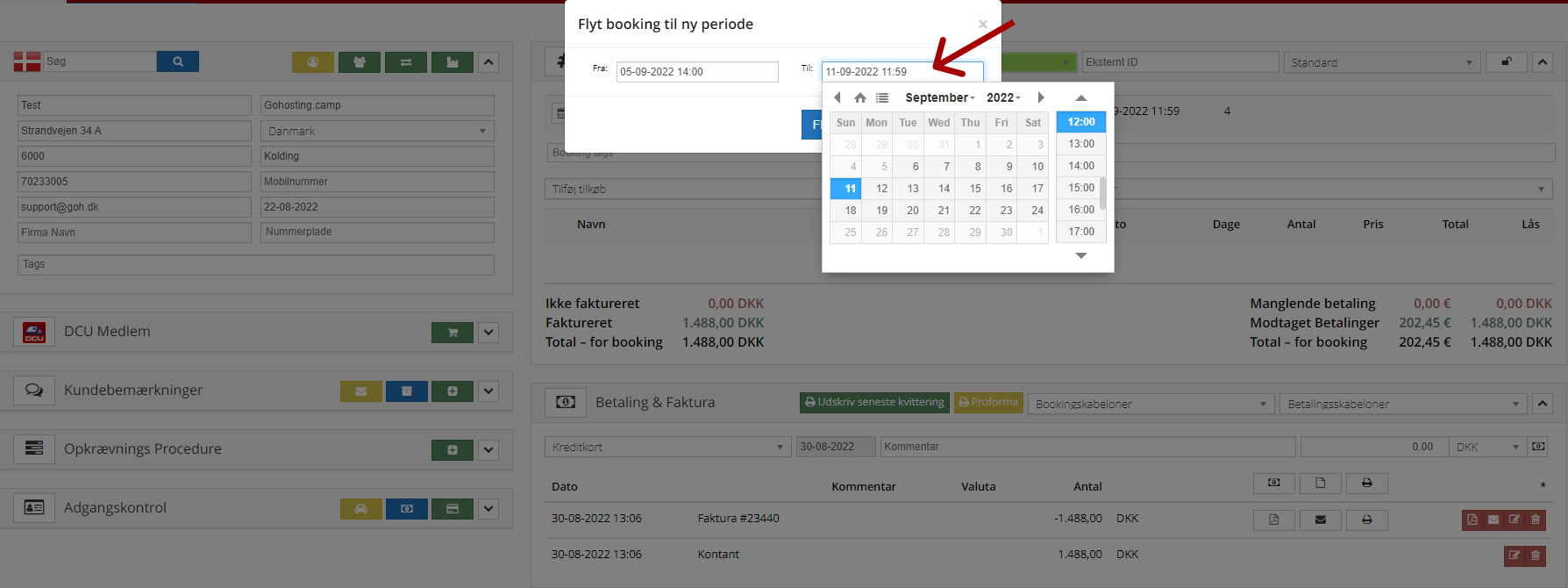Click the Fra date input field

pyautogui.click(x=697, y=72)
